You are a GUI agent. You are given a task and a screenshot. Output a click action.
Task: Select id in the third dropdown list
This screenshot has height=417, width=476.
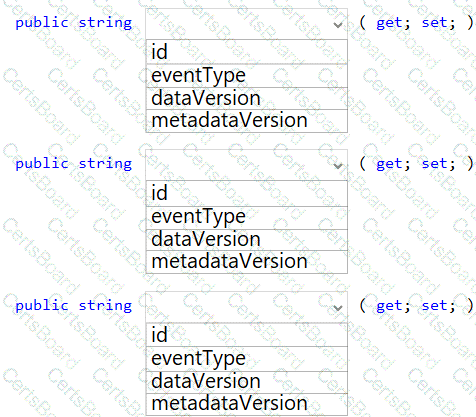click(x=247, y=334)
